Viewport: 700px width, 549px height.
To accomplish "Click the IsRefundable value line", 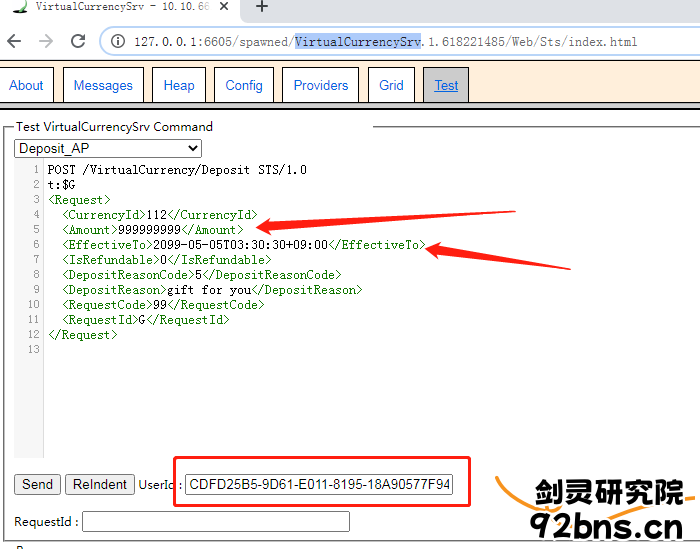I will point(167,260).
